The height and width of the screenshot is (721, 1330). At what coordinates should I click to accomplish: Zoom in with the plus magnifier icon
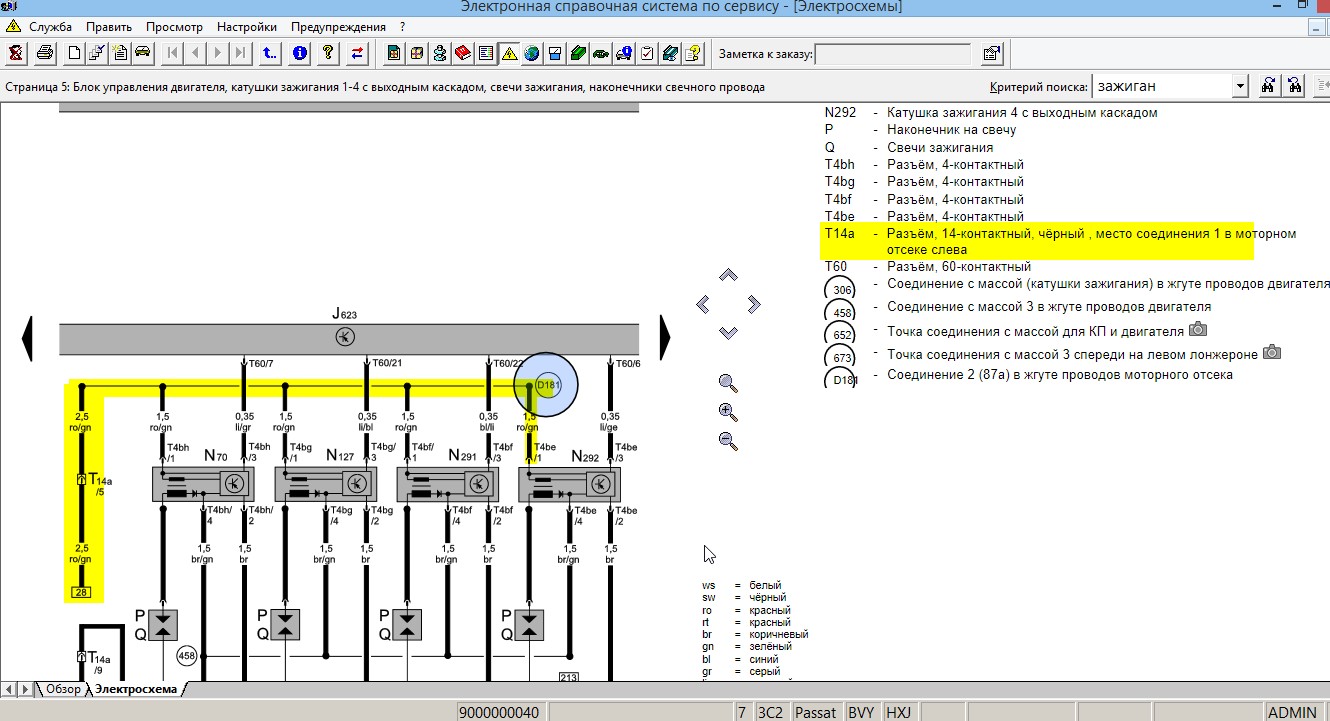click(728, 412)
